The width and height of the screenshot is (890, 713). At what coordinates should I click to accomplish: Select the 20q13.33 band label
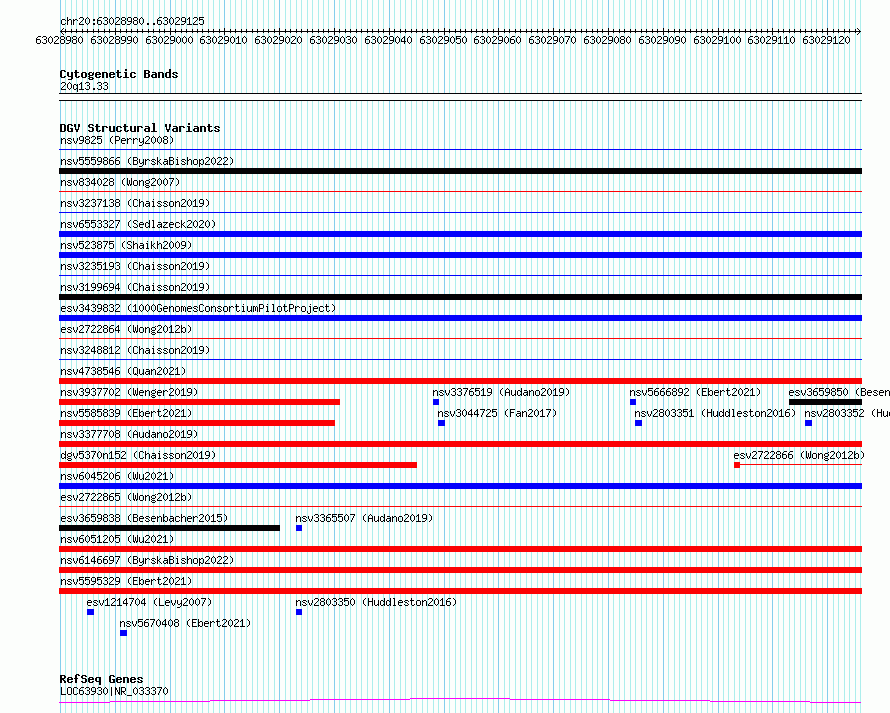(84, 86)
